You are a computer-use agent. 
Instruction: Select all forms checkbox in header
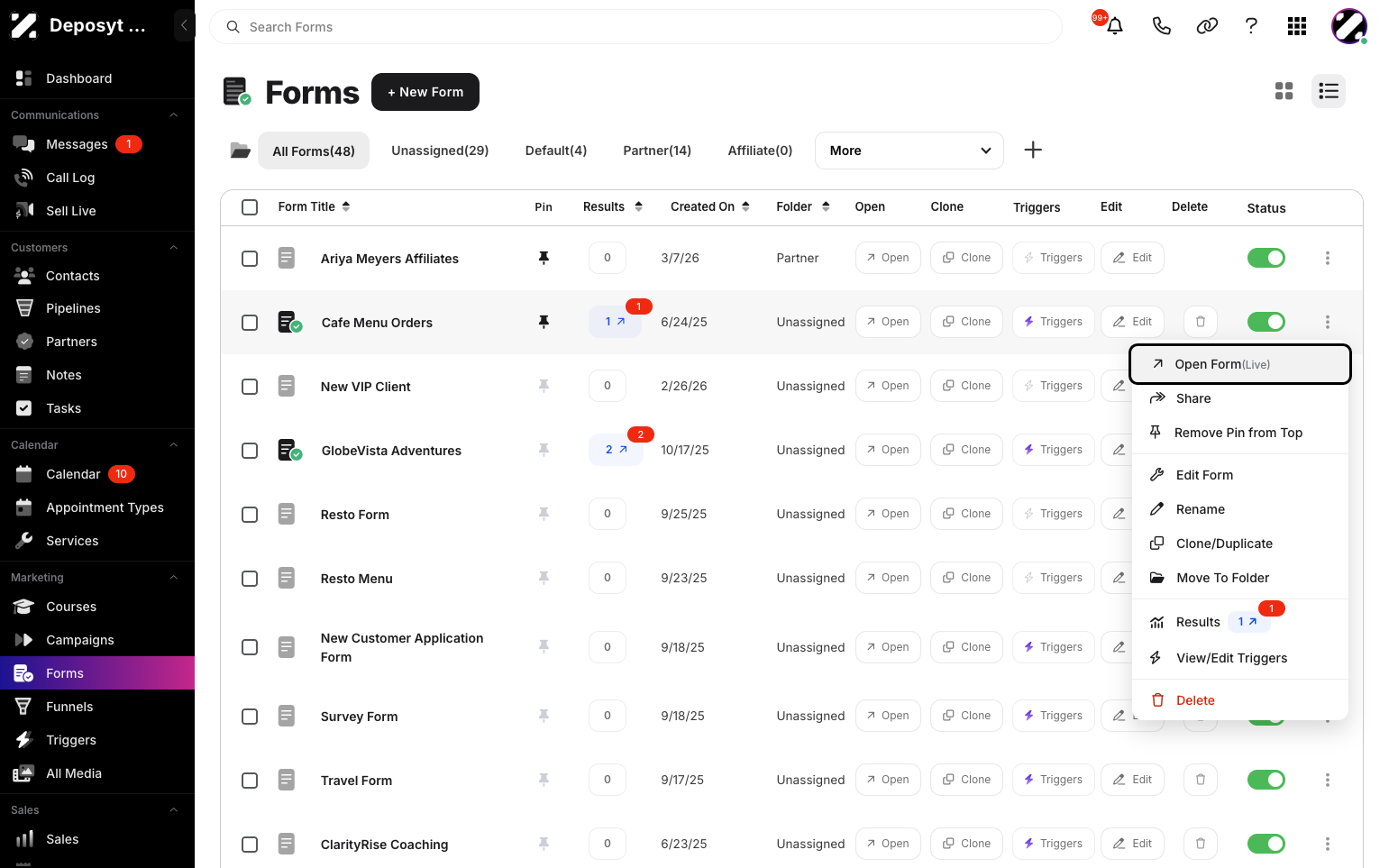pyautogui.click(x=250, y=207)
